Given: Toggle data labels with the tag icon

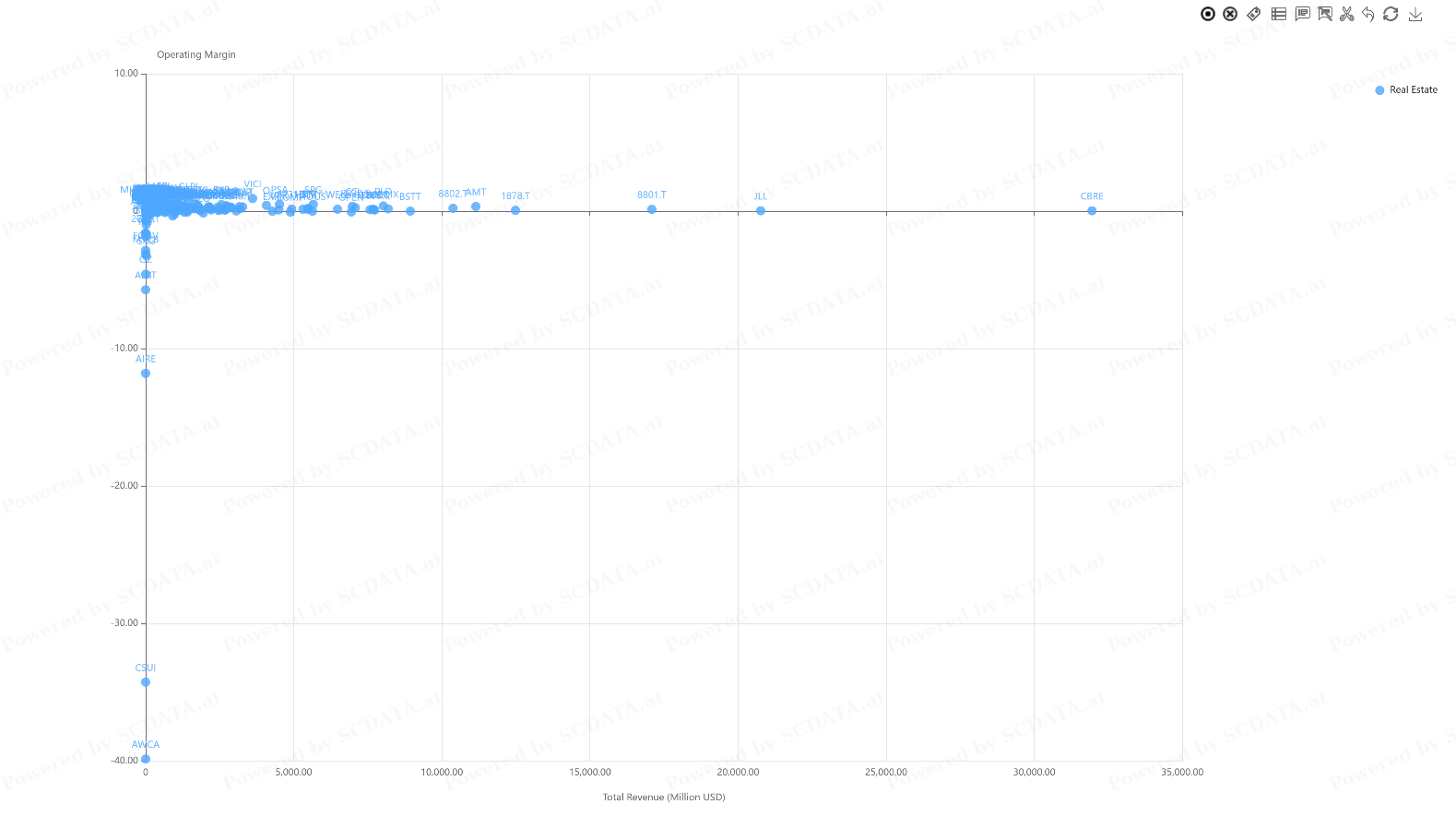Looking at the screenshot, I should pos(1253,14).
